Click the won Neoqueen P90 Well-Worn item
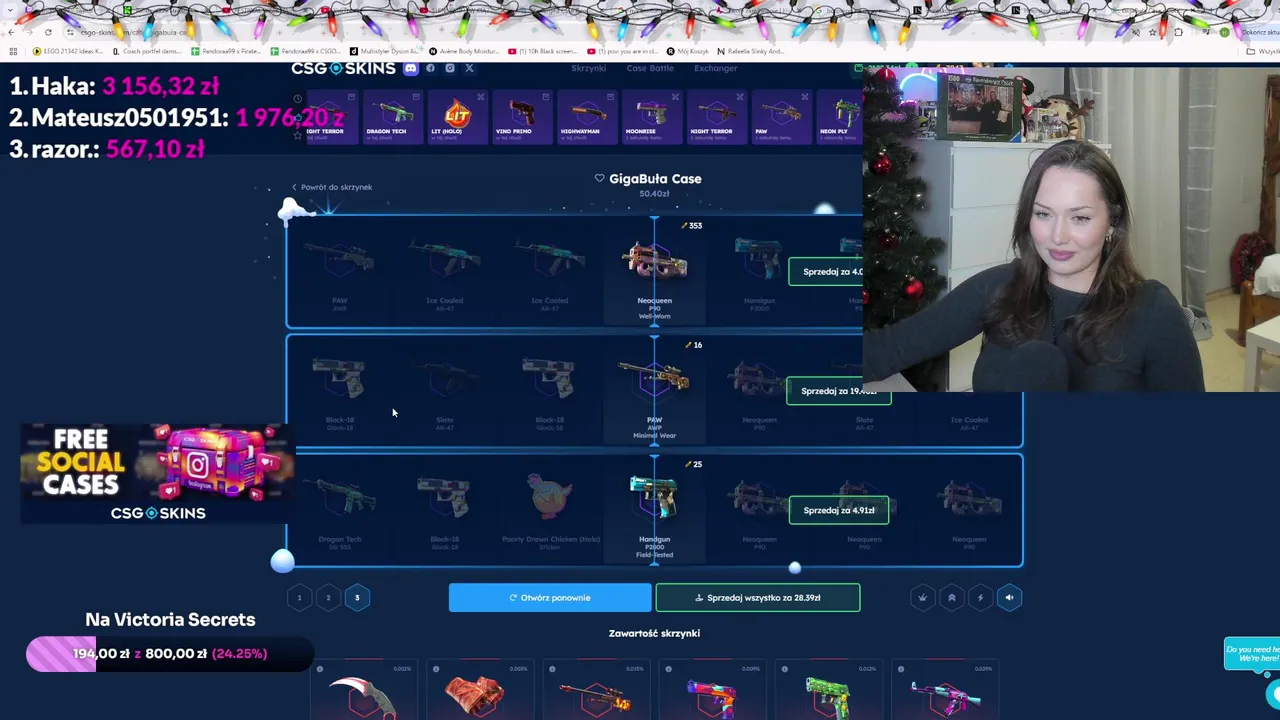The width and height of the screenshot is (1280, 720). [x=655, y=273]
